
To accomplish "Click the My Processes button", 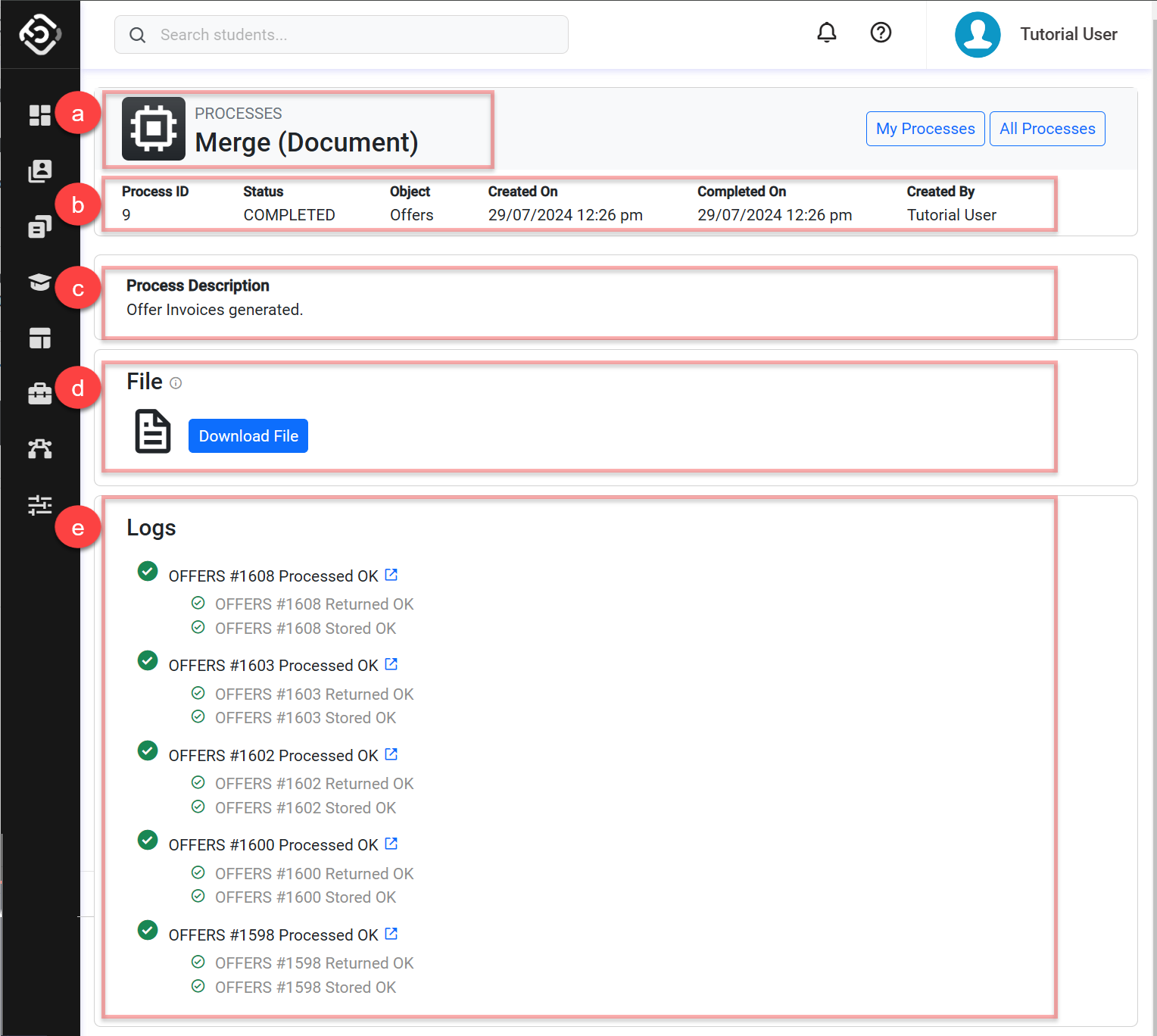I will coord(925,129).
